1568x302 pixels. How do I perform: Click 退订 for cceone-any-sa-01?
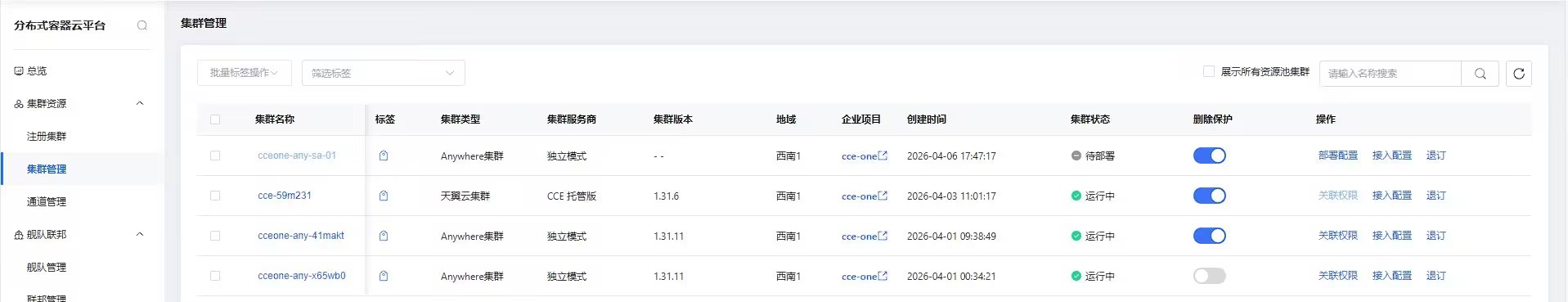(1435, 156)
